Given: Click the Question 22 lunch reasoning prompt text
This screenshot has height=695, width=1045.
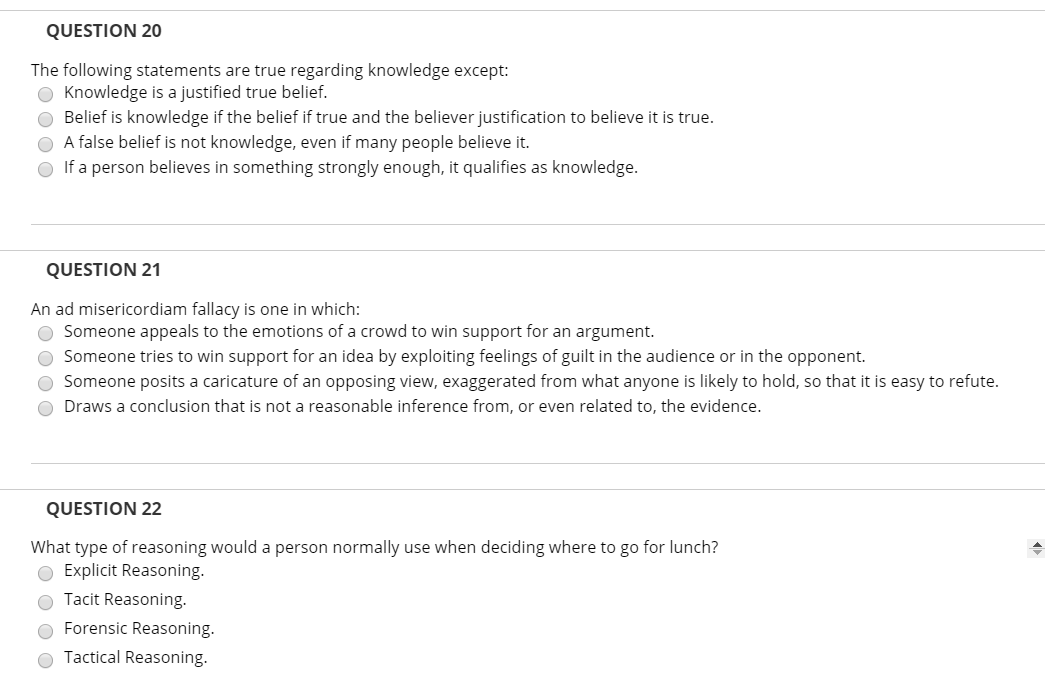Looking at the screenshot, I should click(x=375, y=547).
